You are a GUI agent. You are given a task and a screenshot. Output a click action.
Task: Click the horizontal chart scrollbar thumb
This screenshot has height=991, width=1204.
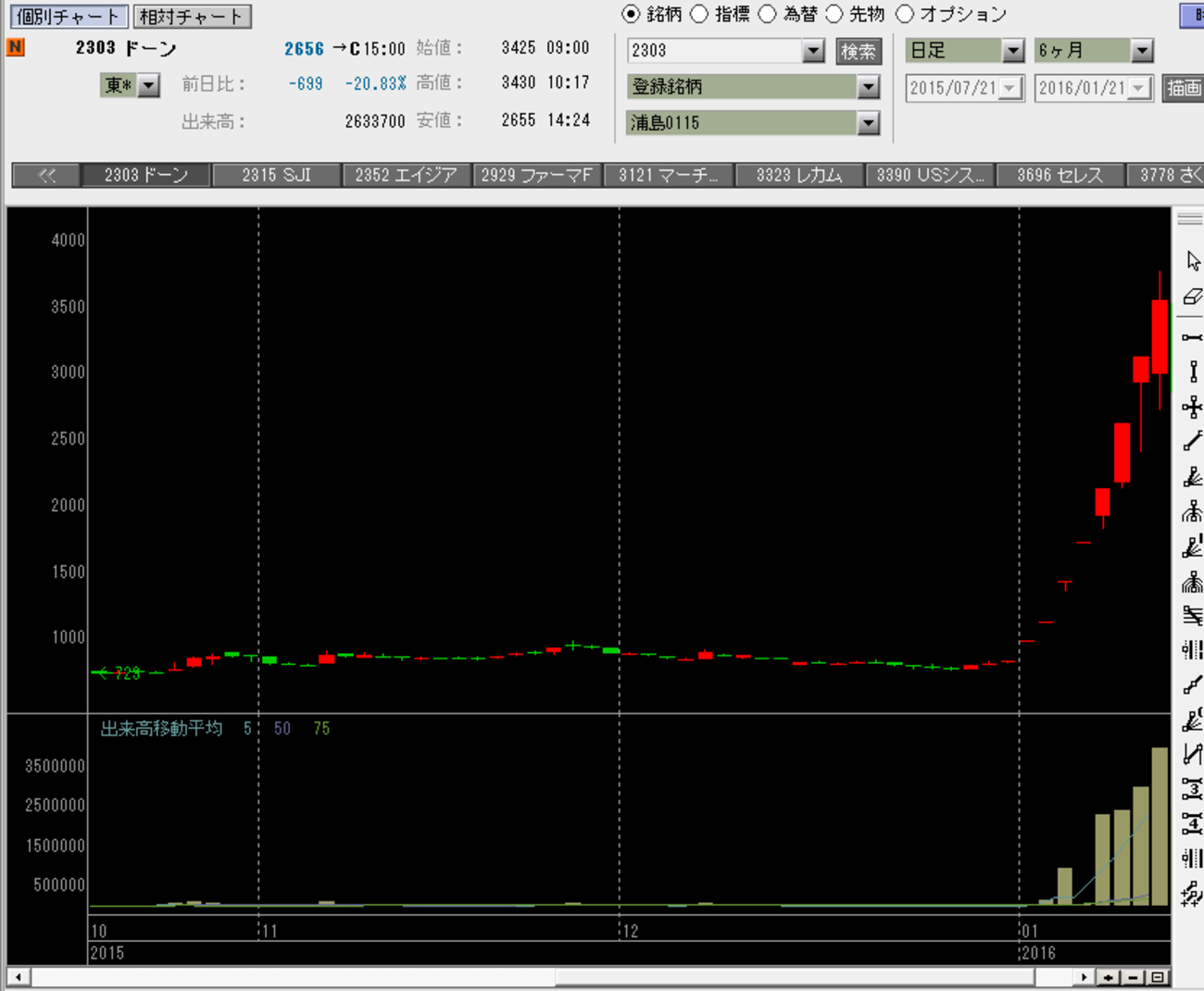point(795,977)
